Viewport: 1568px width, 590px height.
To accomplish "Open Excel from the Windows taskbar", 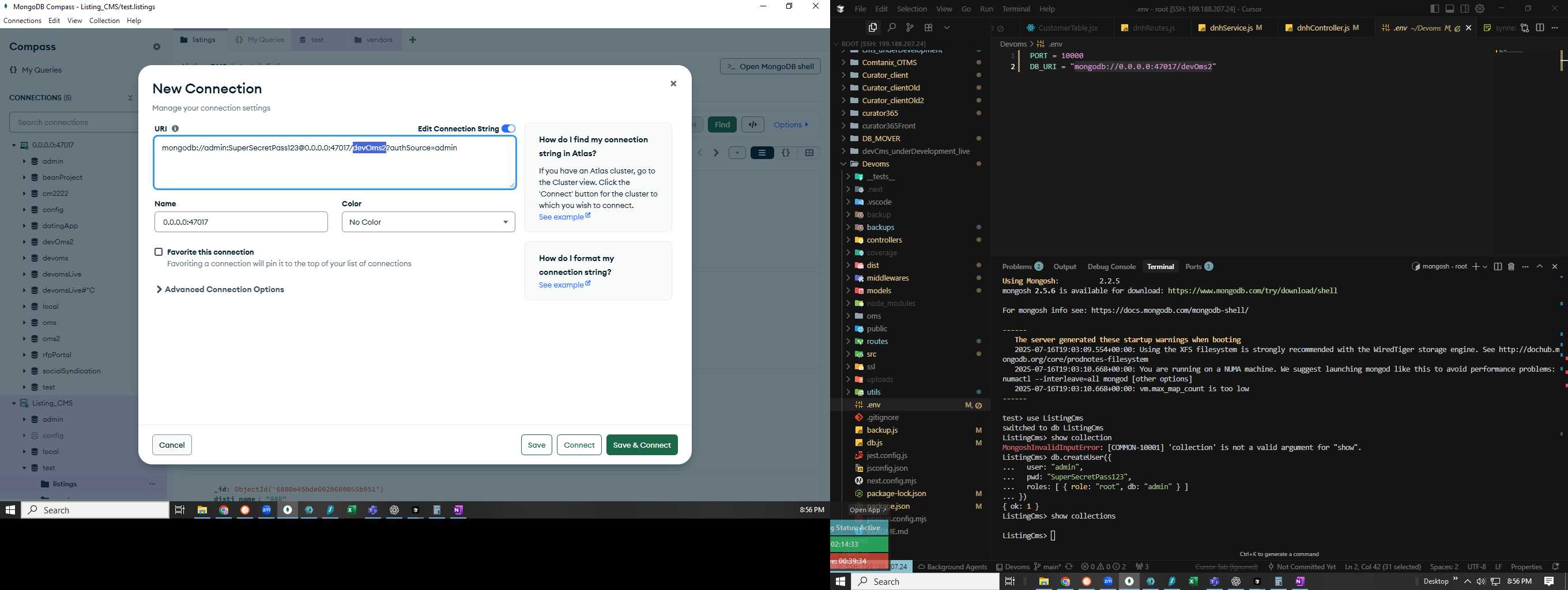I will (x=352, y=510).
